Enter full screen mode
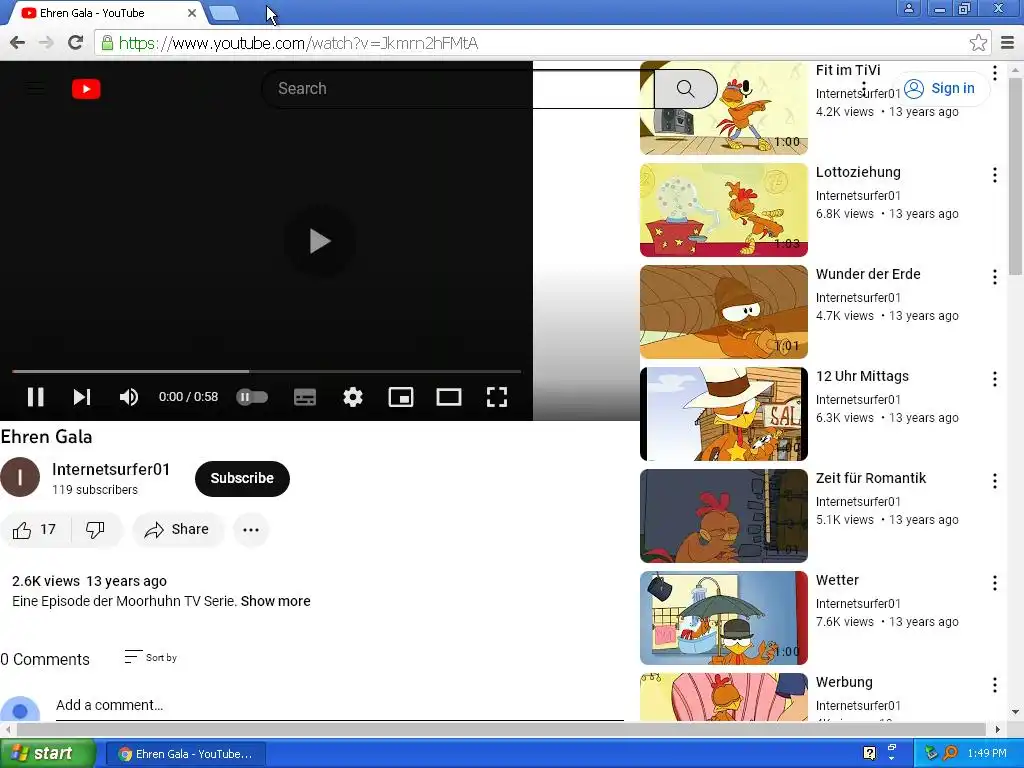Image resolution: width=1024 pixels, height=768 pixels. pyautogui.click(x=497, y=397)
